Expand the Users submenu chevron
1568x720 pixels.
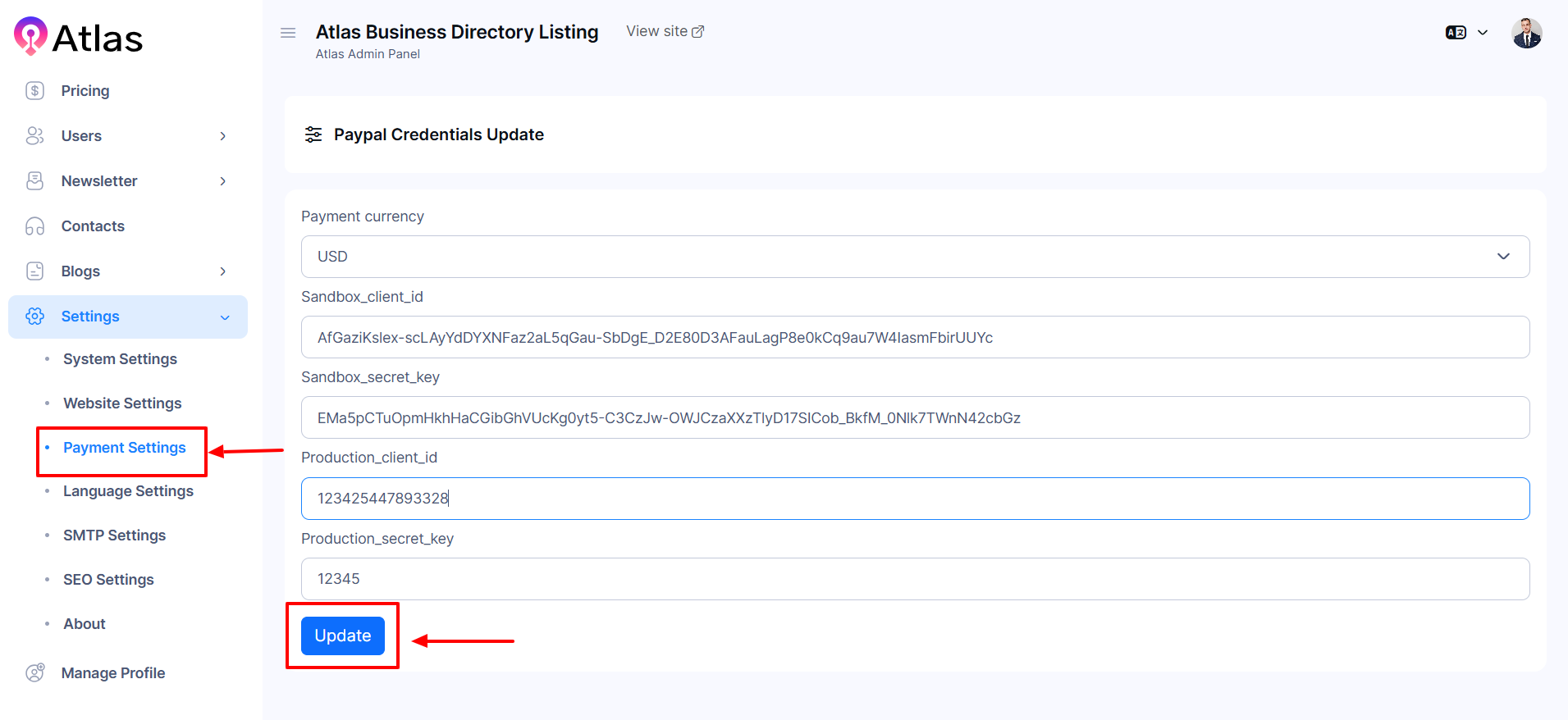222,136
